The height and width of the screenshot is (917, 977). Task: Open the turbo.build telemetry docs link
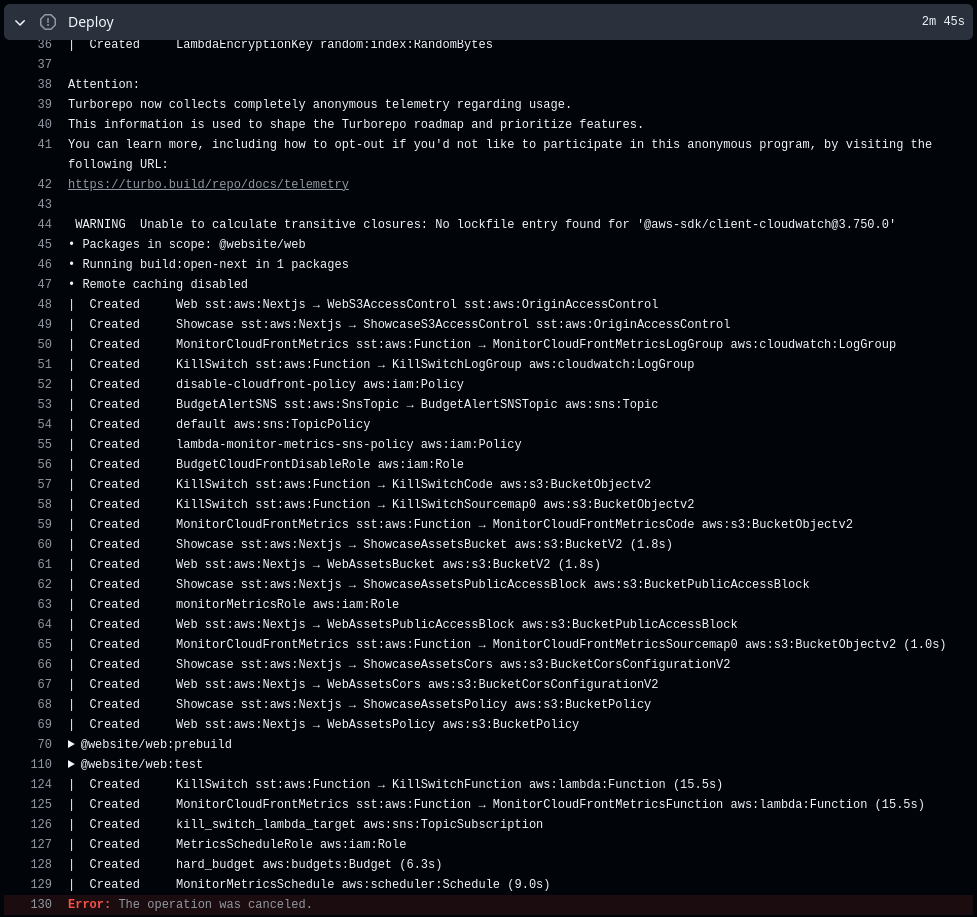[x=208, y=184]
